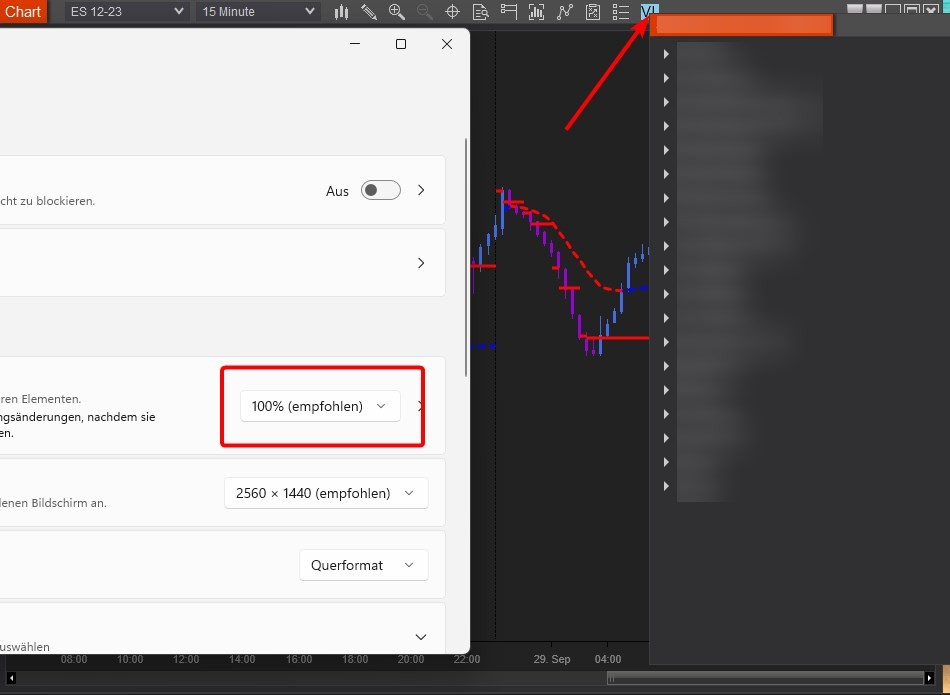Open the strategies line-node icon

(565, 12)
